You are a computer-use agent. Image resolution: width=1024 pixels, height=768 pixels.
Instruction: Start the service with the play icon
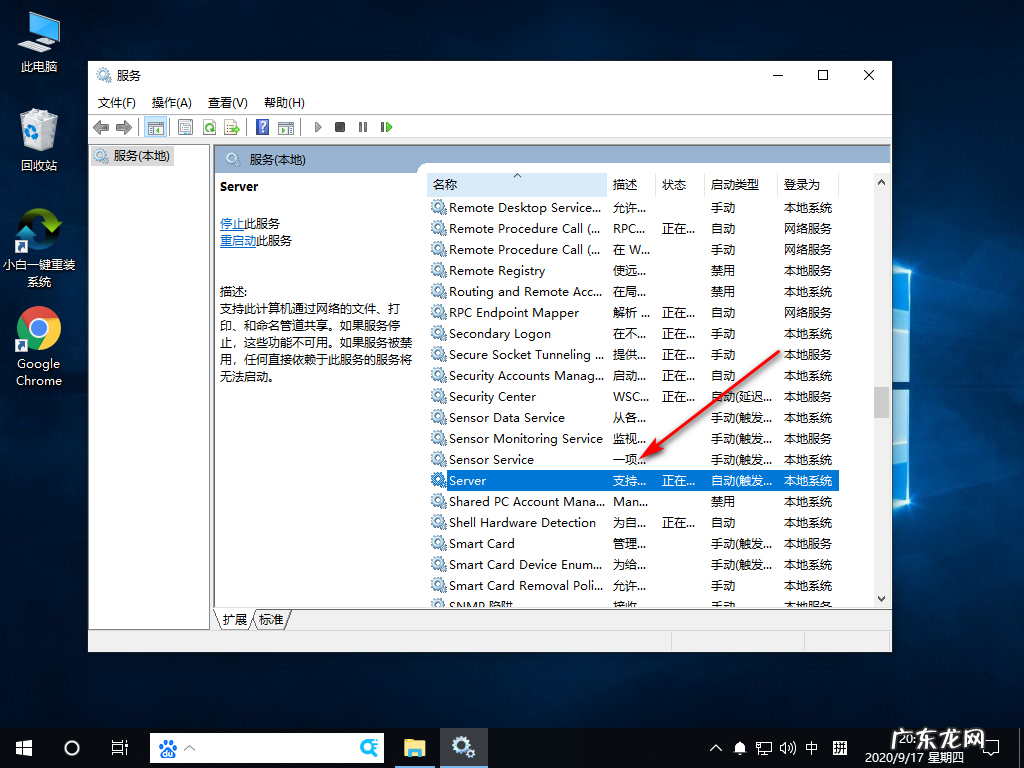[318, 127]
